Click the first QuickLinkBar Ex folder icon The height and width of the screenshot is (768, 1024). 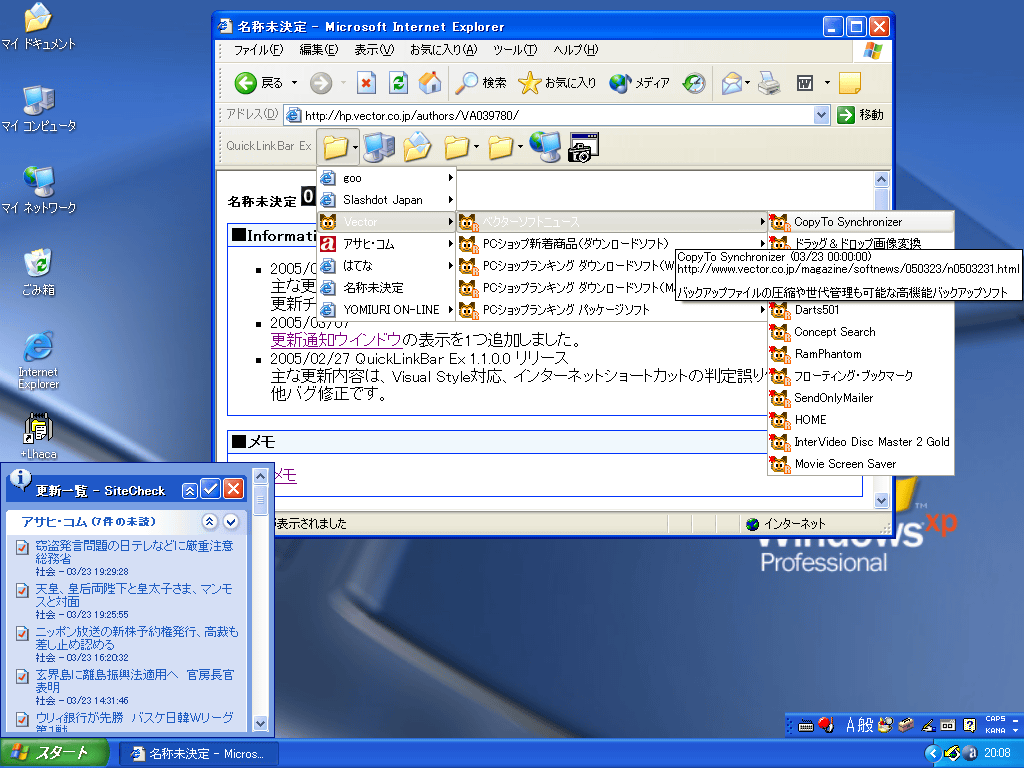tap(335, 147)
